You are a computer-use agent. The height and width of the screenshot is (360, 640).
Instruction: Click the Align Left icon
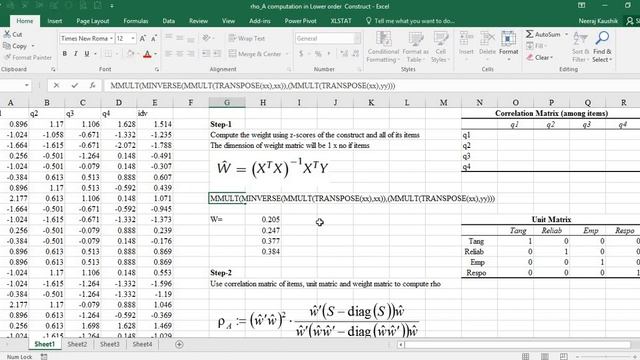click(168, 53)
